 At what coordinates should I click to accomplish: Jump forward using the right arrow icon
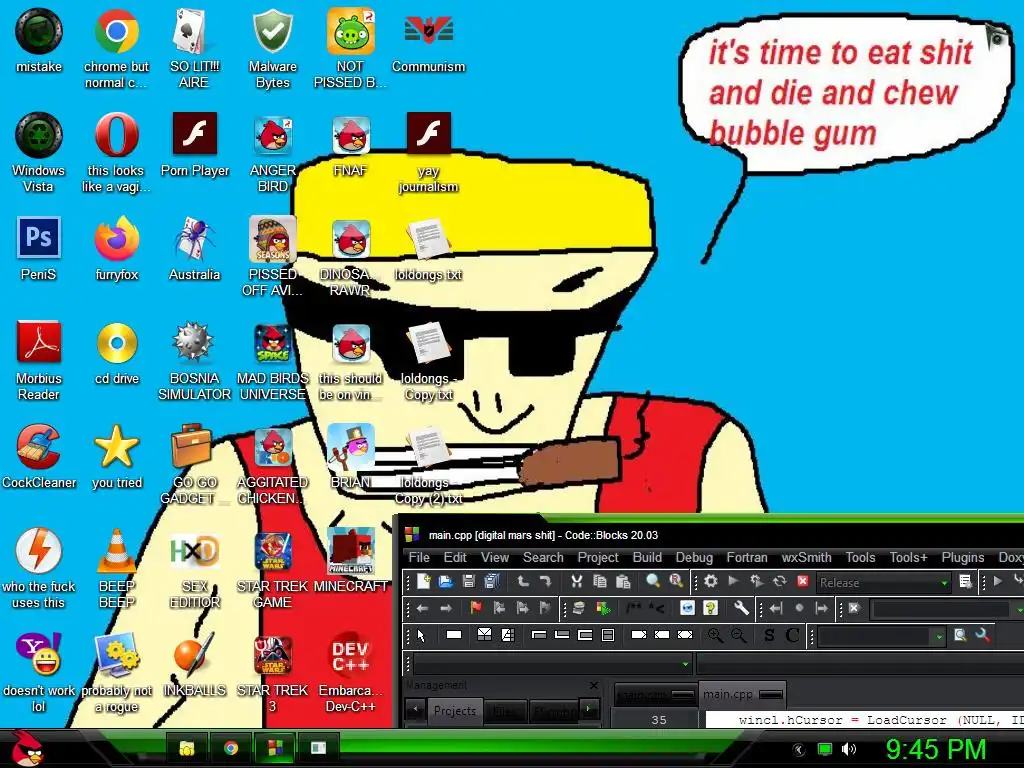point(445,608)
